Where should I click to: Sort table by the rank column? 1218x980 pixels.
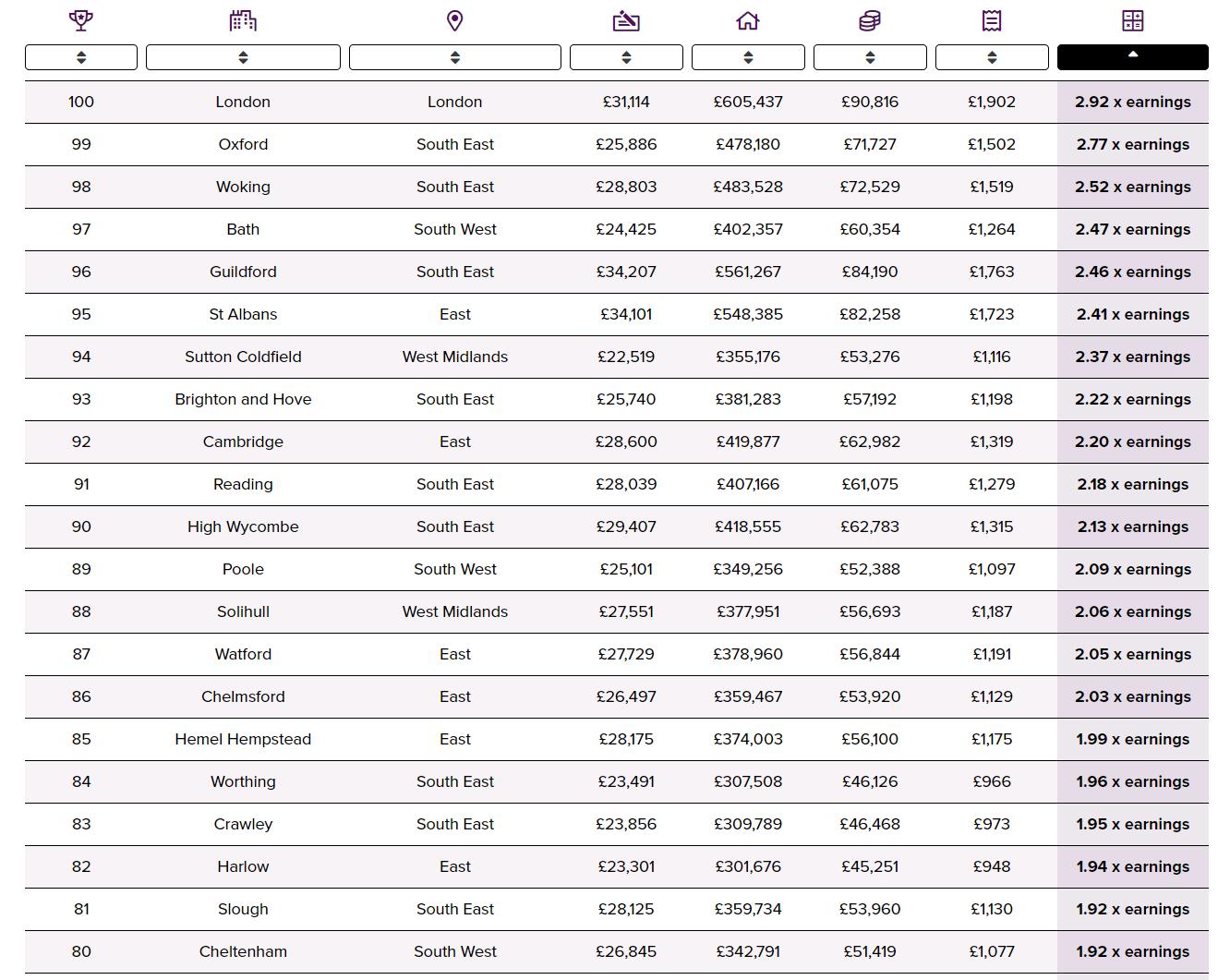pos(81,57)
